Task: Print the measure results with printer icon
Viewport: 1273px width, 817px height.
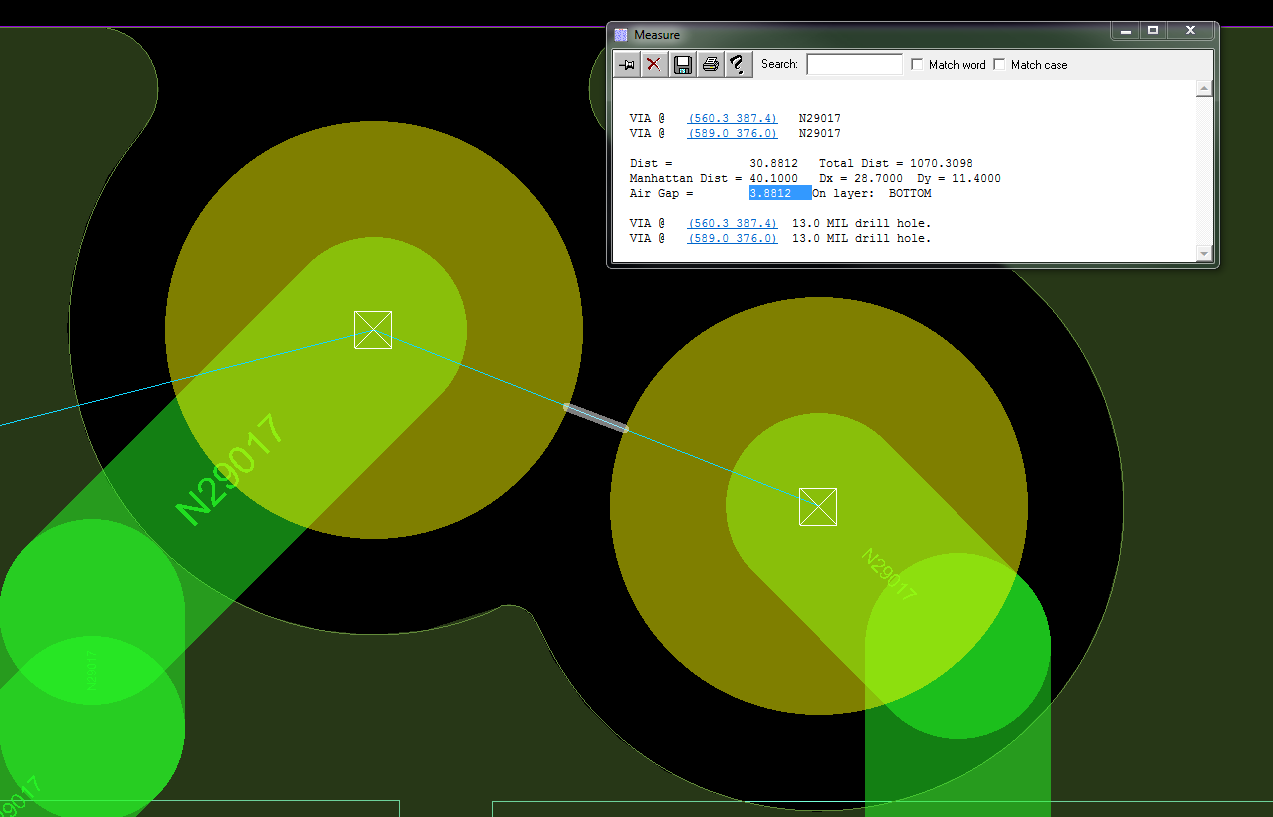Action: point(710,65)
